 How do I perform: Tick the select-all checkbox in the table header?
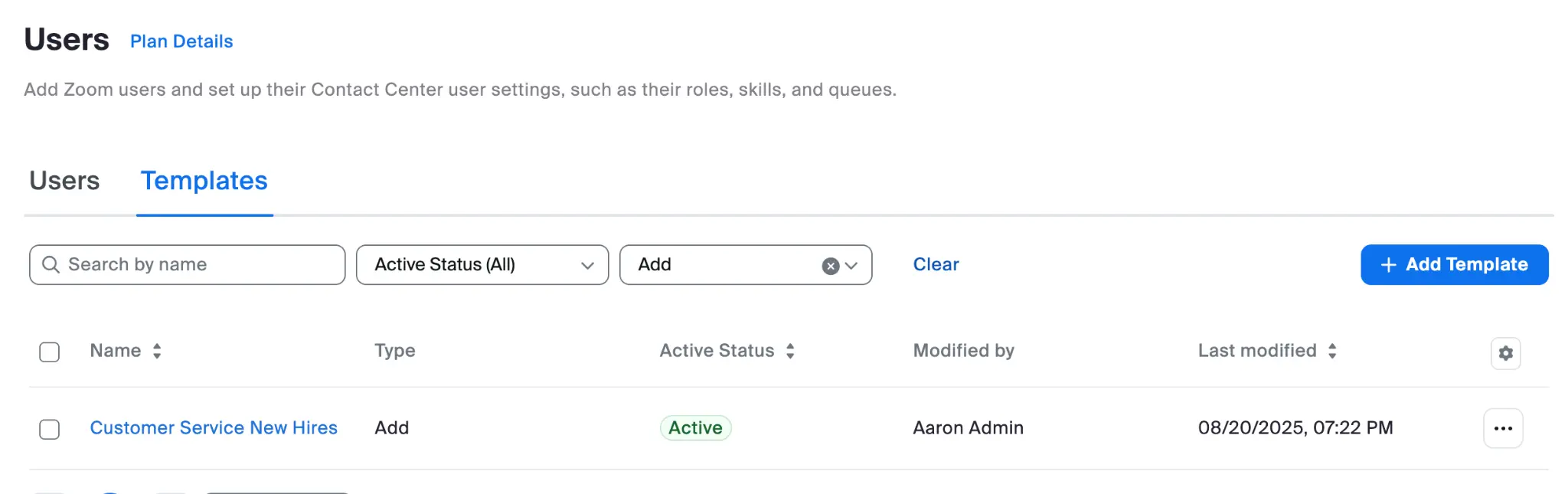pos(50,352)
